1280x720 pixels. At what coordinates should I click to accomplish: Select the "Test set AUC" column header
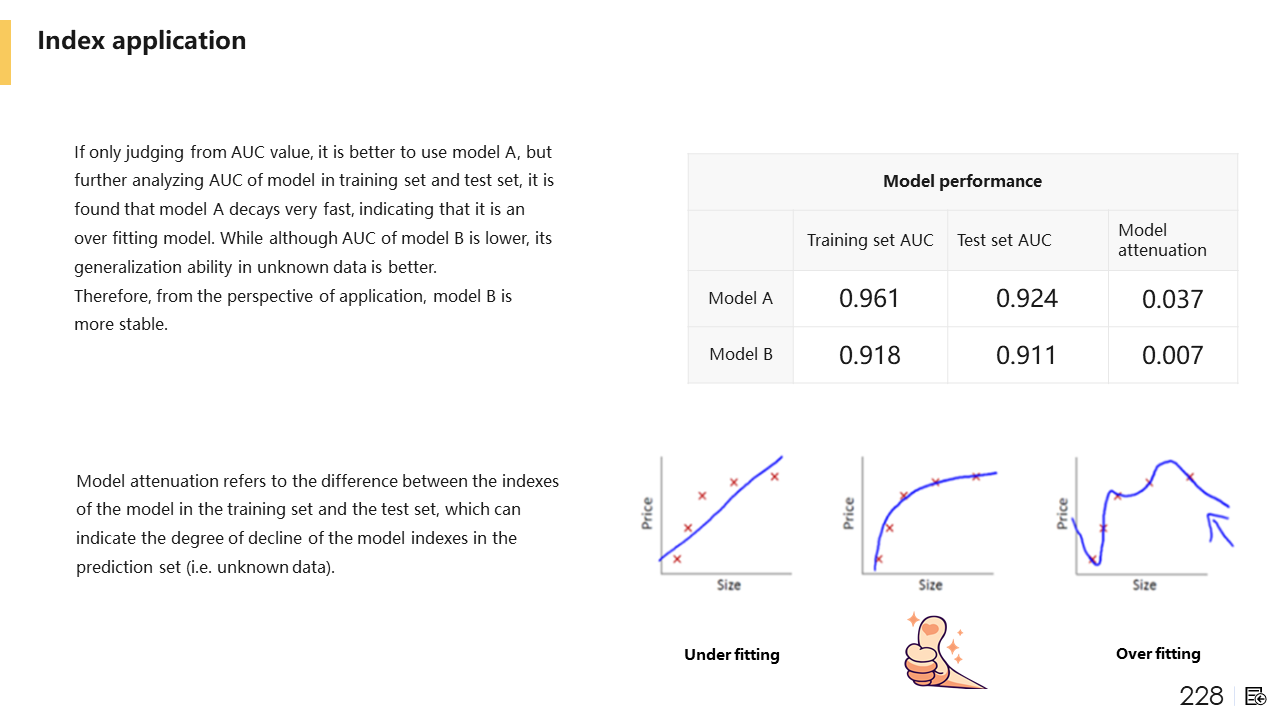[x=1004, y=240]
